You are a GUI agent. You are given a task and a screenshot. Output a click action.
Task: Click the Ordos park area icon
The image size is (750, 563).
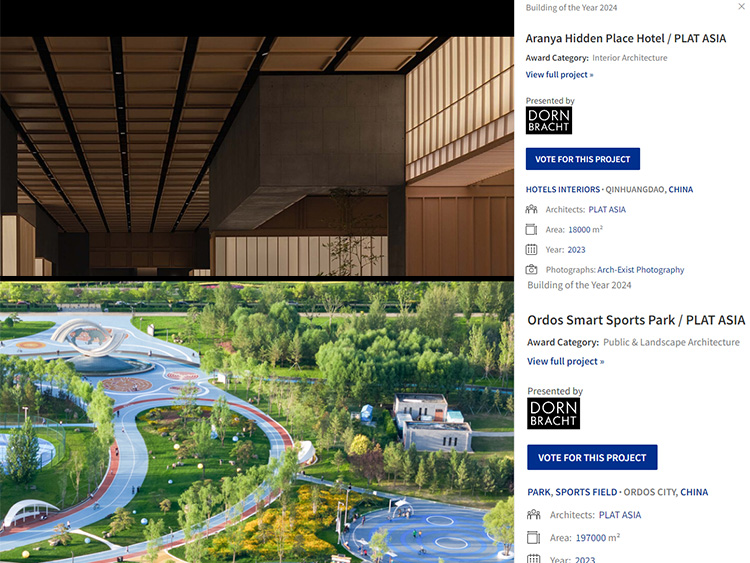(x=533, y=538)
